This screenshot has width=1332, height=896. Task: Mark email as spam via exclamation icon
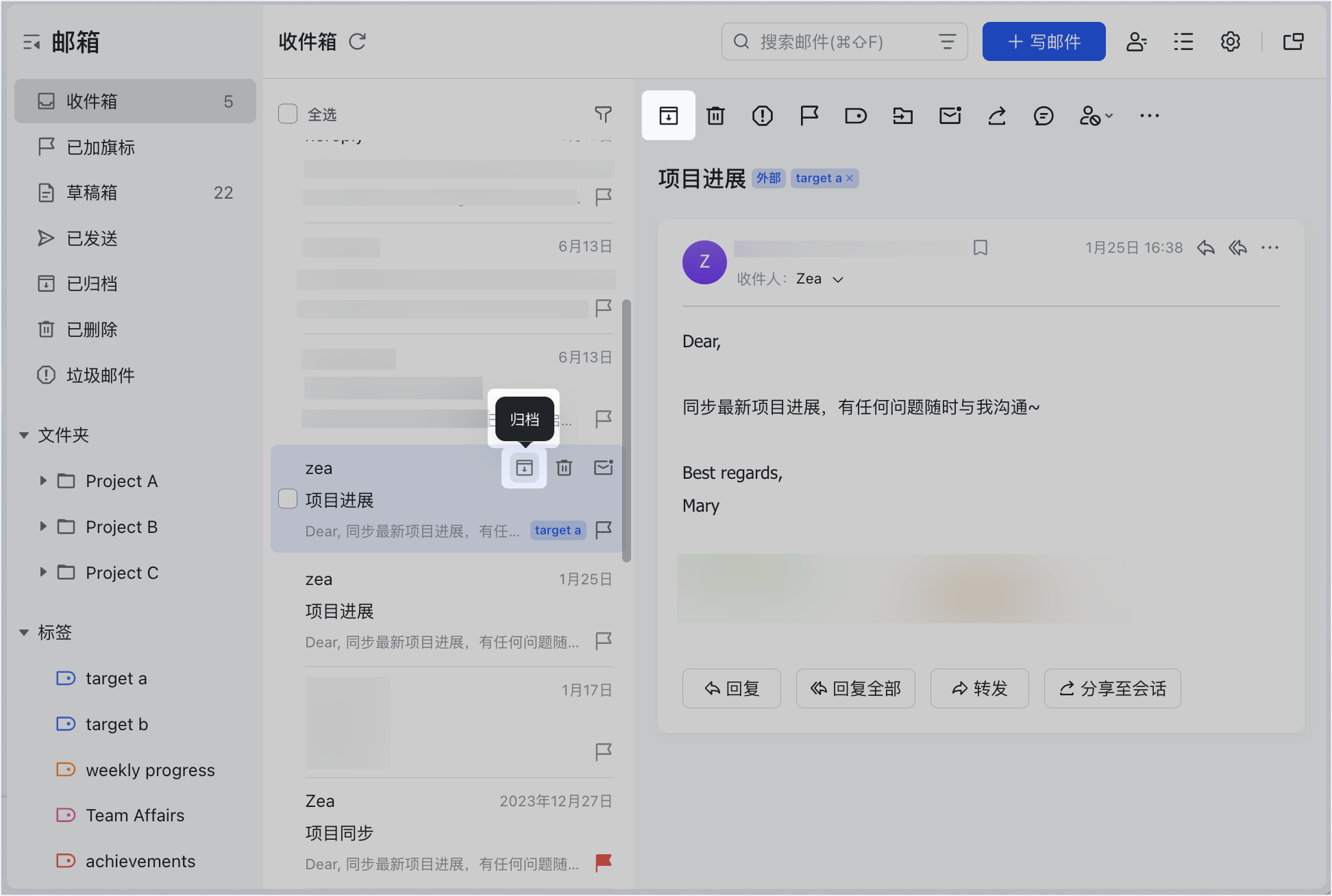(x=762, y=116)
